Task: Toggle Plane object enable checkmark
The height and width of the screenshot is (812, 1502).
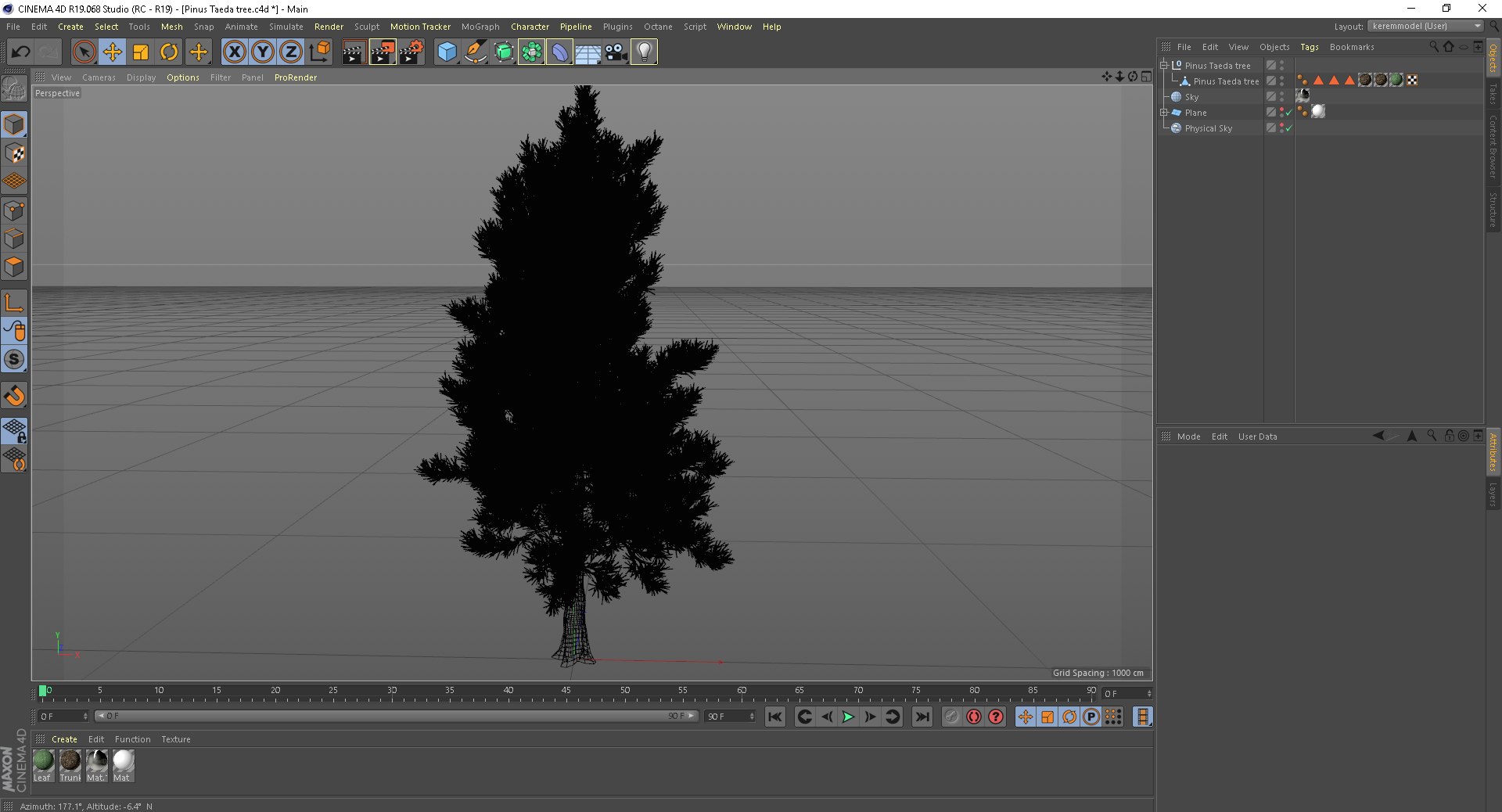Action: click(1289, 113)
